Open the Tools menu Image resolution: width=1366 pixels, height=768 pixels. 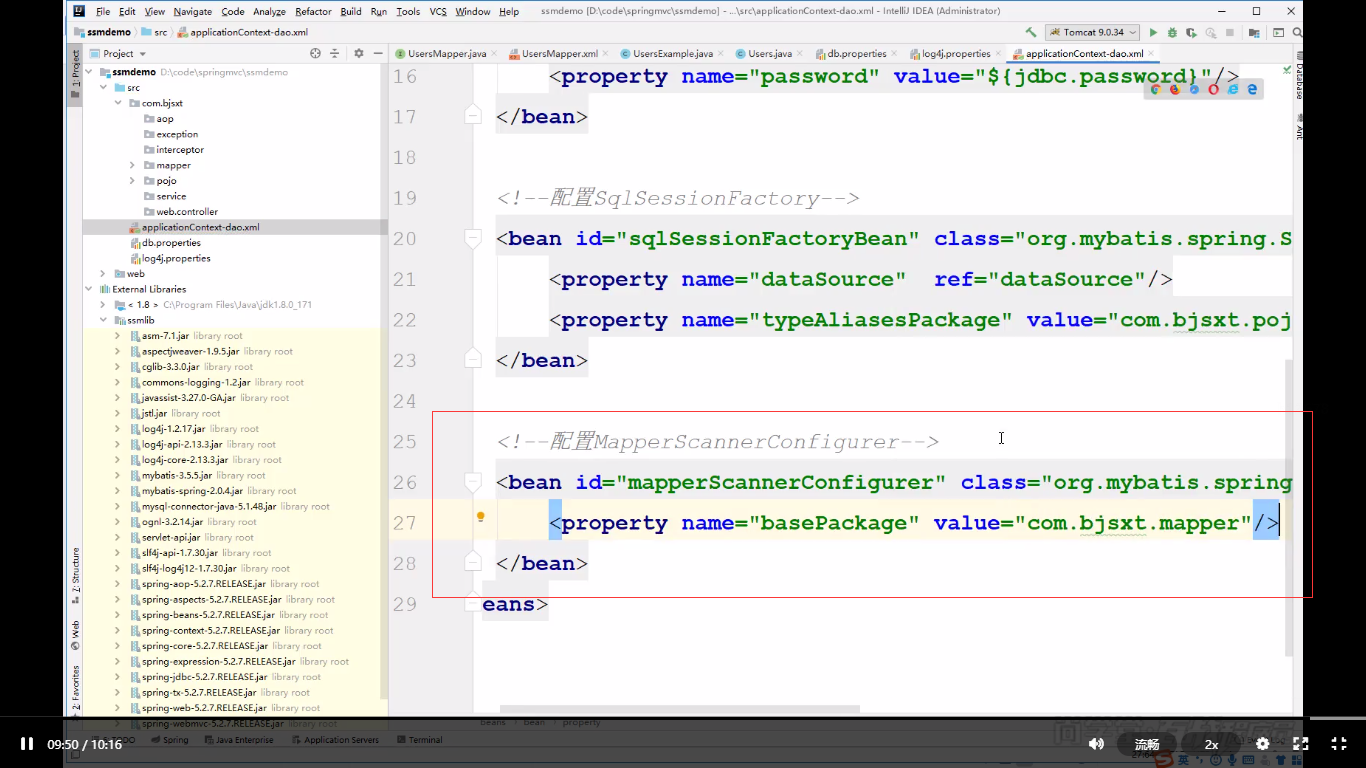(x=408, y=11)
